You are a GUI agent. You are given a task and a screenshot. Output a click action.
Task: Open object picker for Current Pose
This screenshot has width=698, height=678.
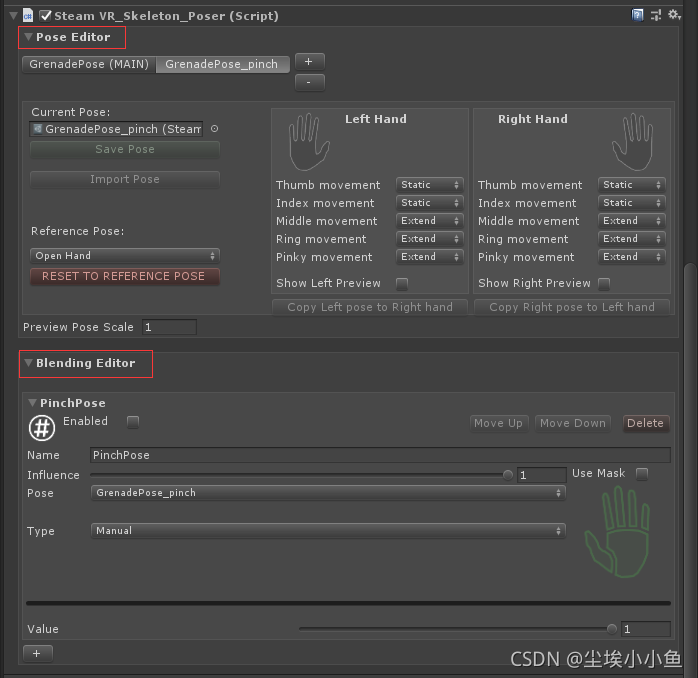point(215,129)
